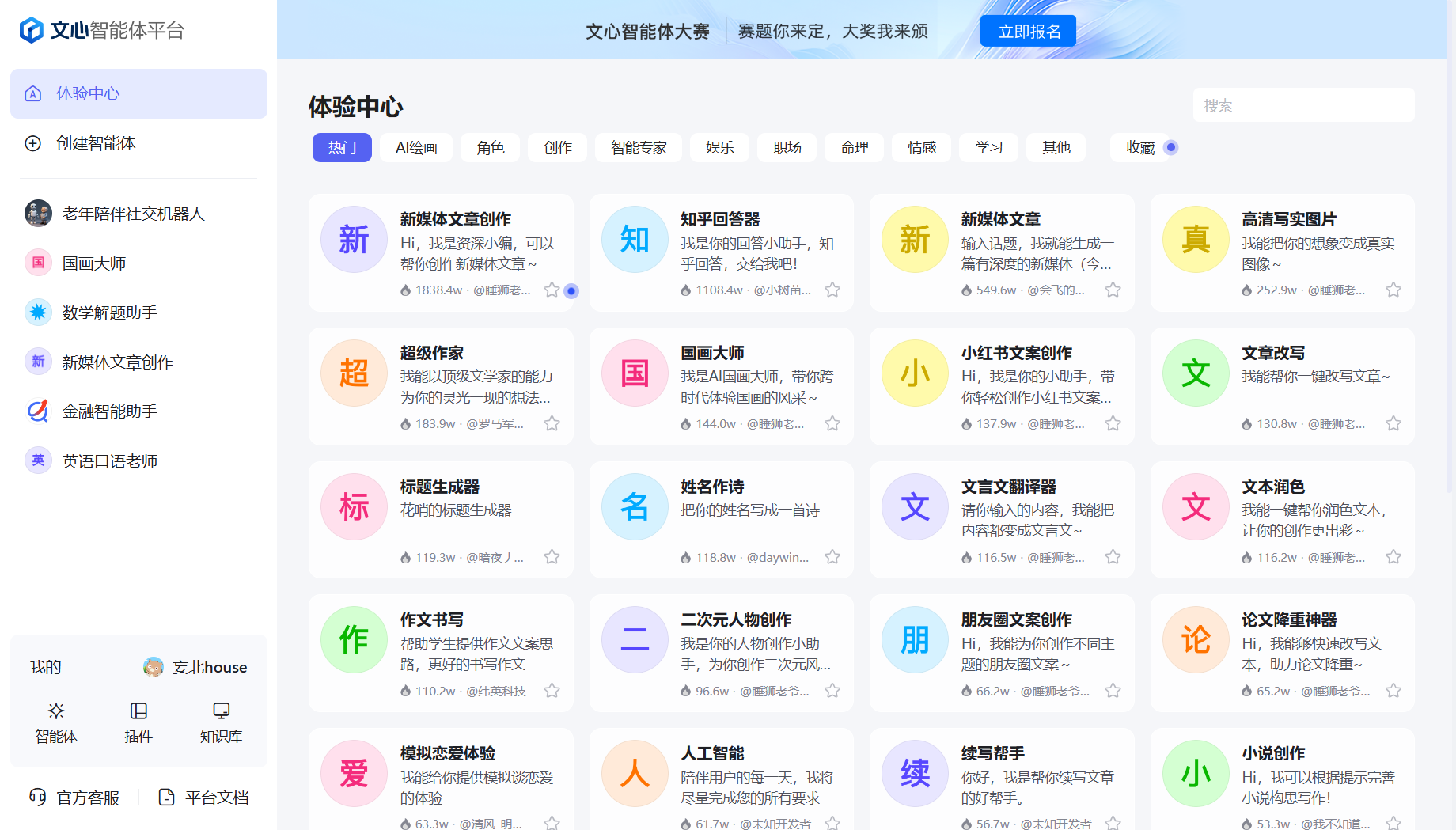The width and height of the screenshot is (1456, 830).
Task: Open my 插件 section icon
Action: coord(138,711)
